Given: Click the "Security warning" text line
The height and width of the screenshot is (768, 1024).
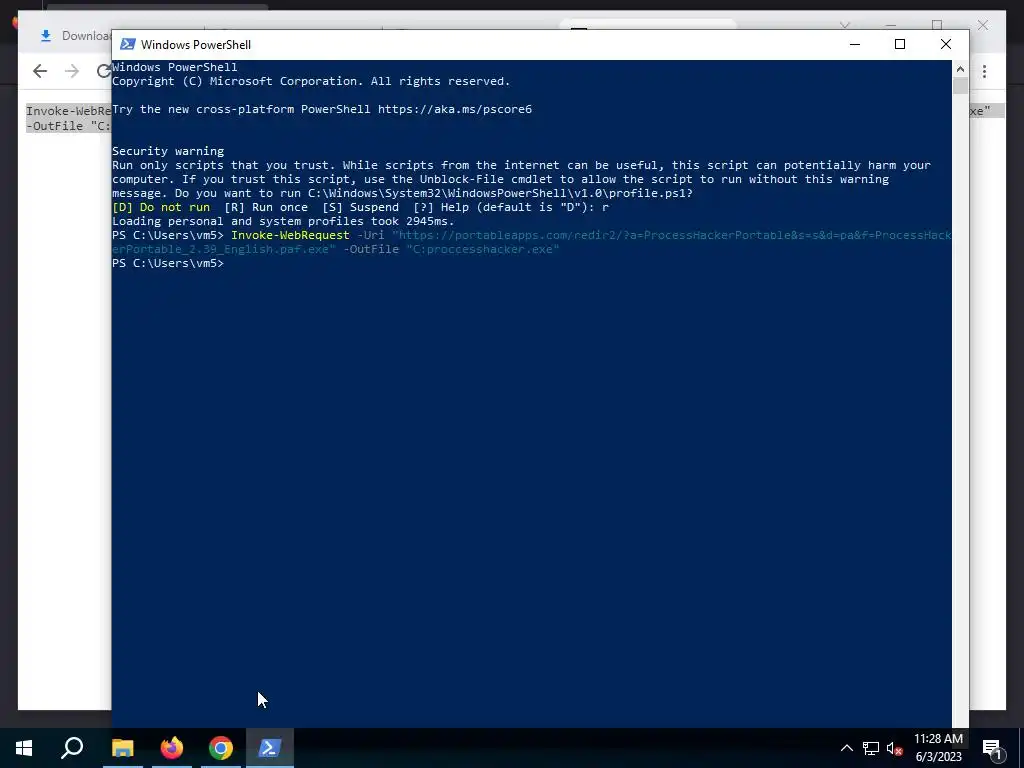Looking at the screenshot, I should coord(168,152).
